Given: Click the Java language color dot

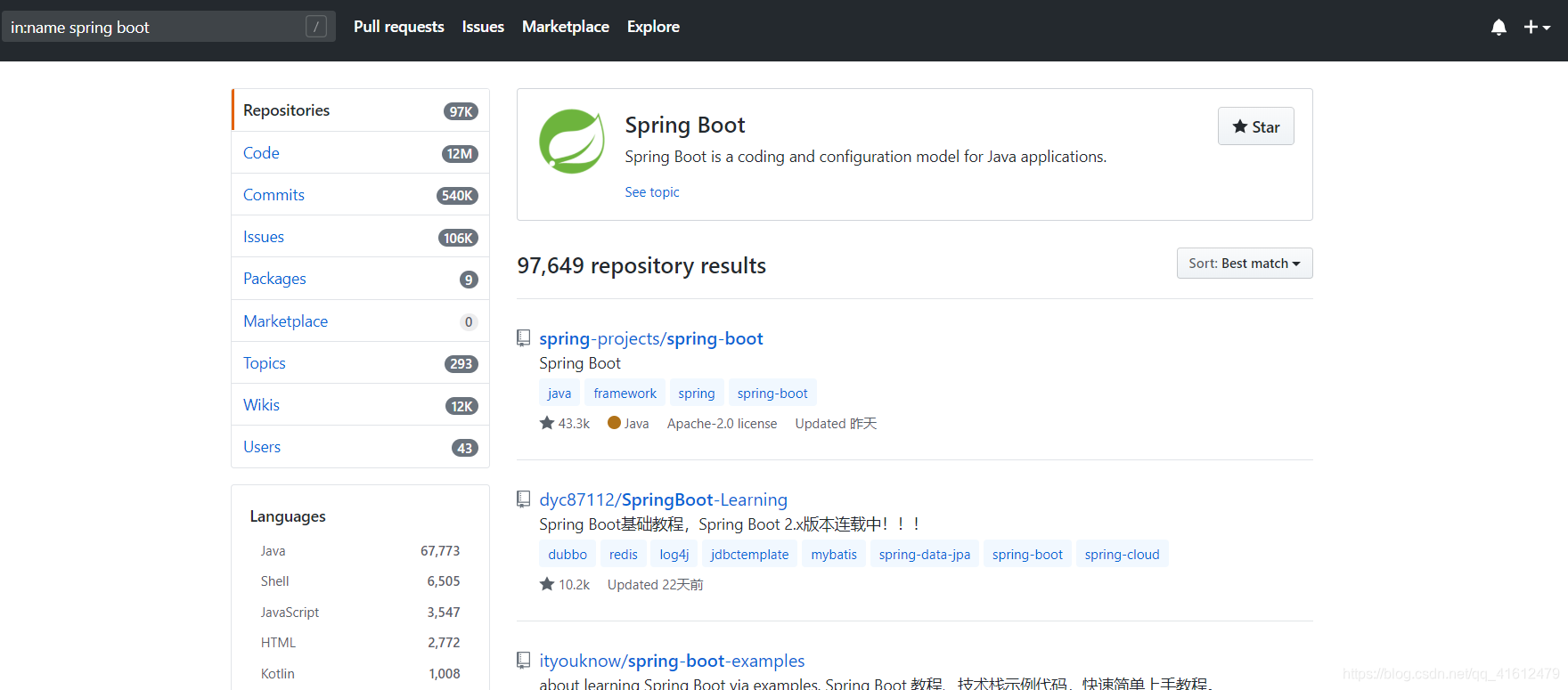Looking at the screenshot, I should click(614, 423).
